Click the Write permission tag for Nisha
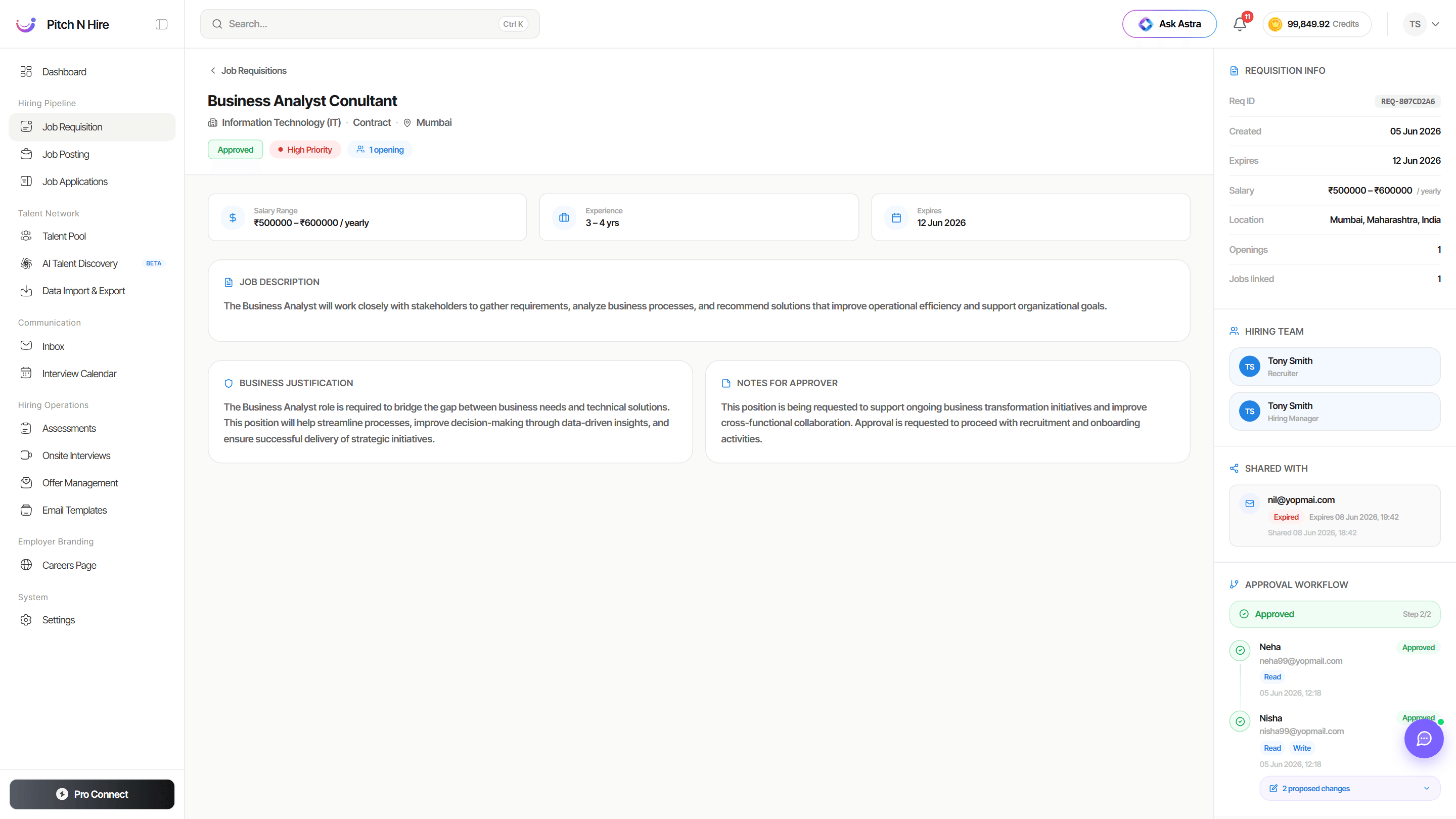The image size is (1456, 819). click(x=1302, y=748)
